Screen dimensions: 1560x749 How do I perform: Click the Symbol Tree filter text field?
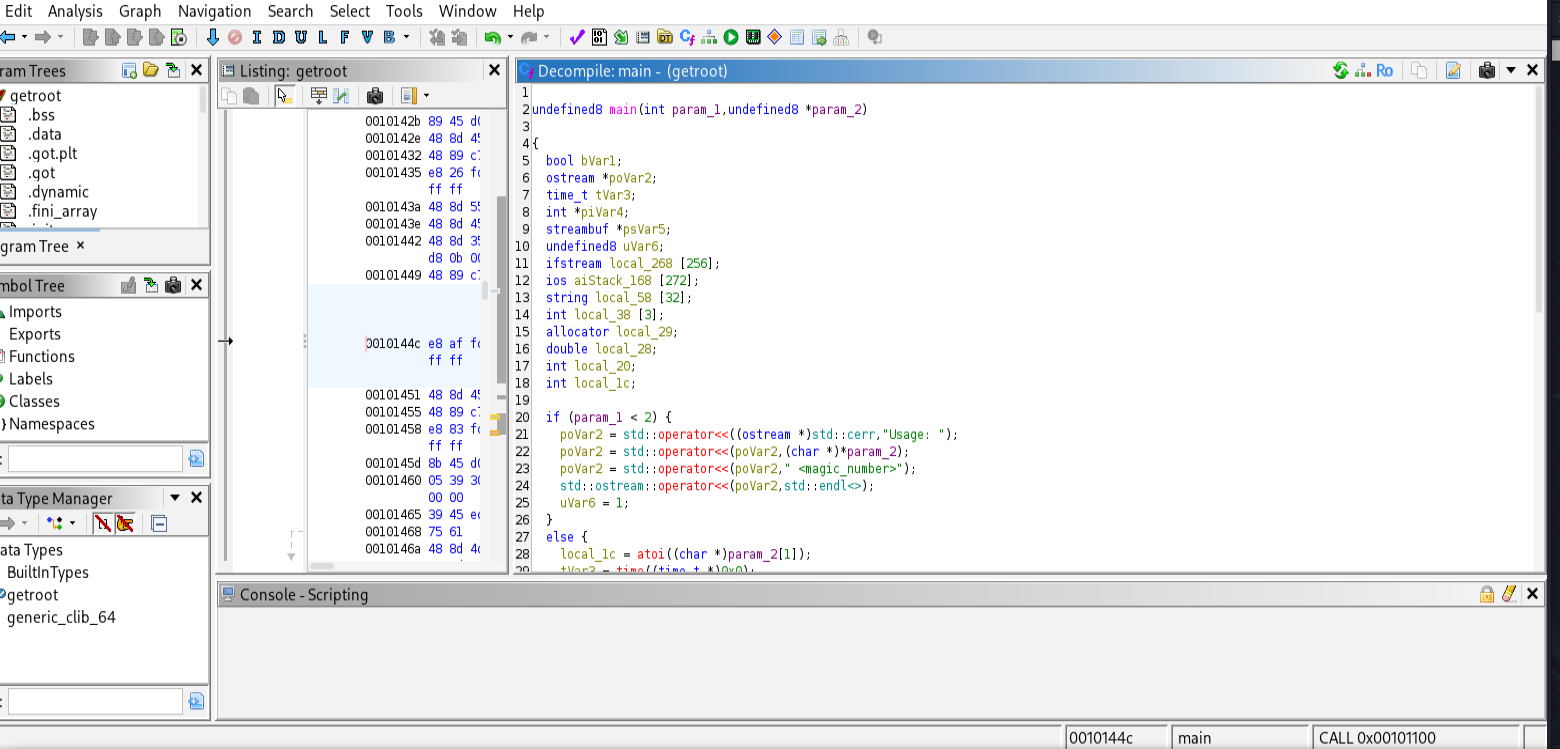tap(95, 459)
